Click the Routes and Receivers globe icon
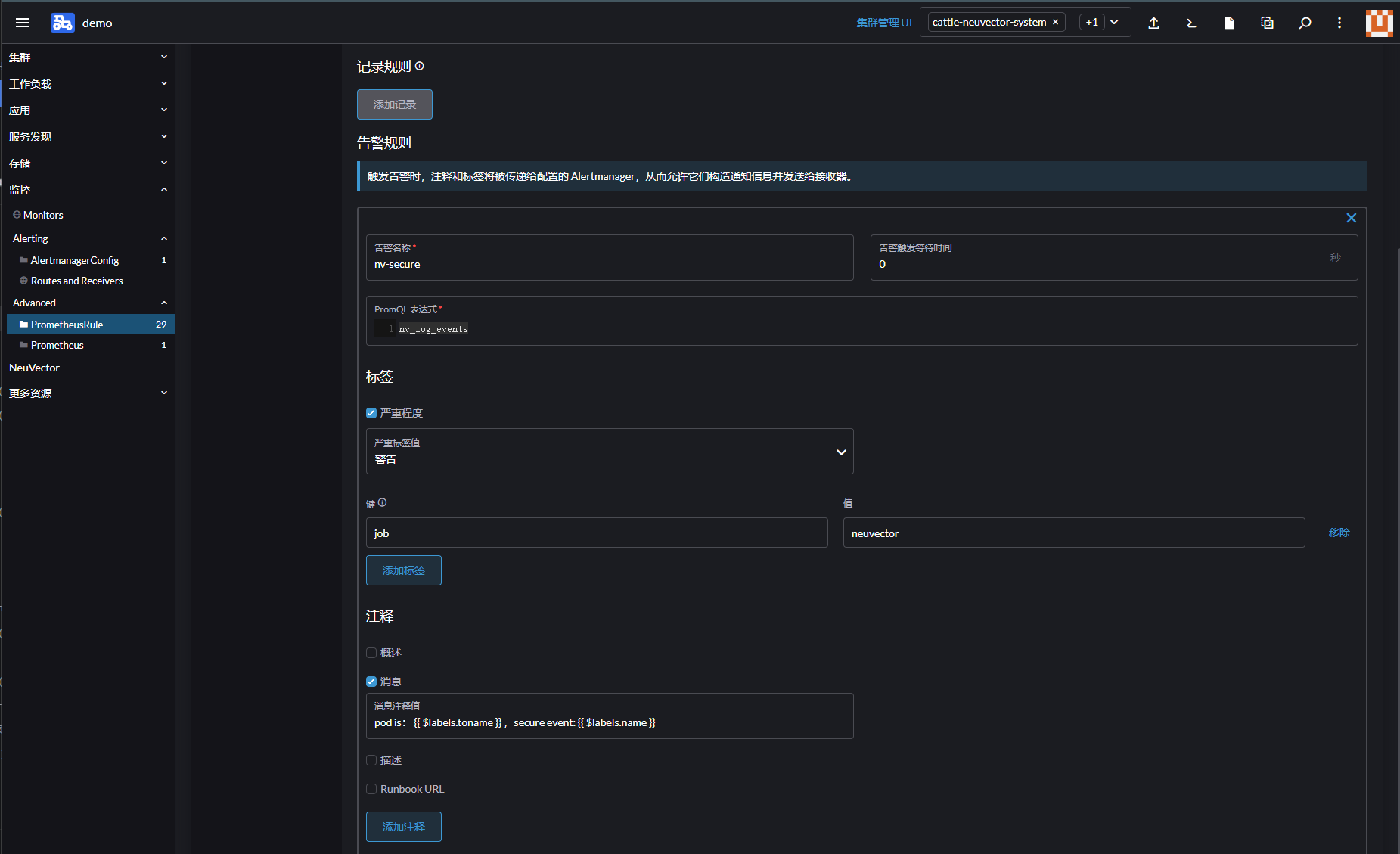The width and height of the screenshot is (1400, 854). coord(23,280)
